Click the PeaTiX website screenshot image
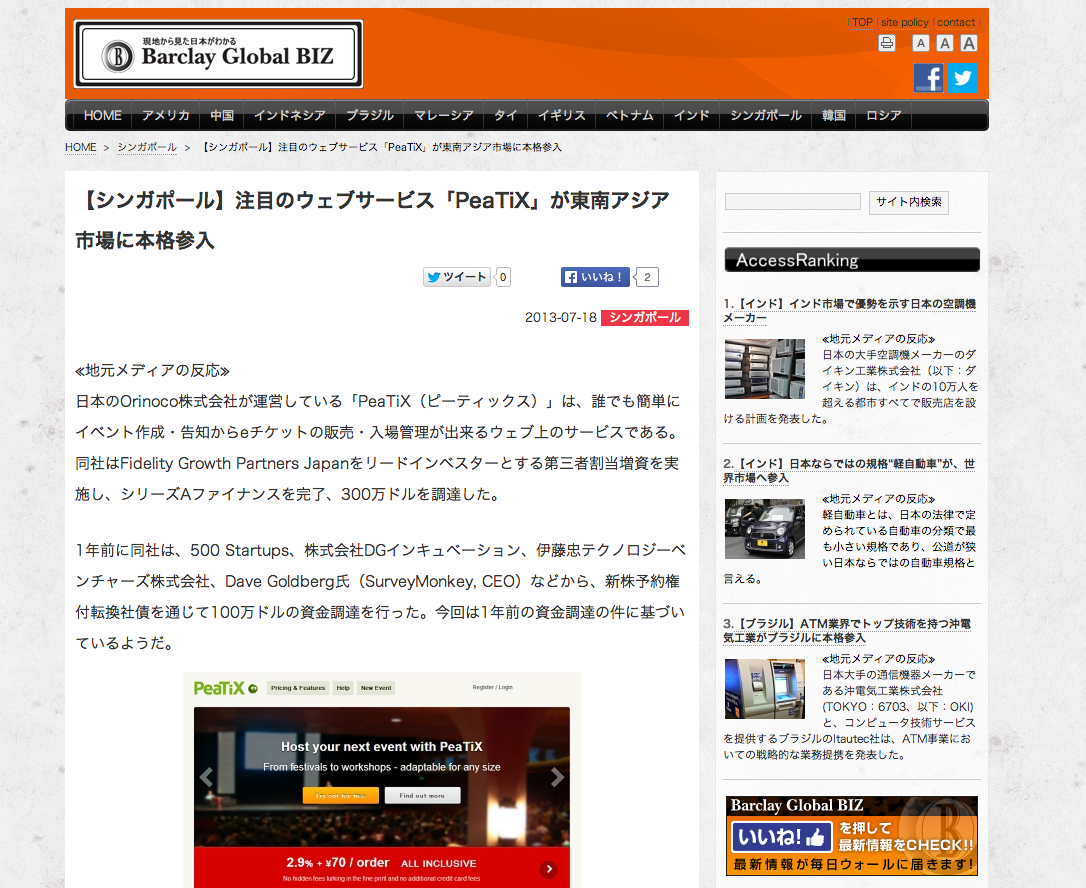Image resolution: width=1086 pixels, height=888 pixels. click(382, 779)
